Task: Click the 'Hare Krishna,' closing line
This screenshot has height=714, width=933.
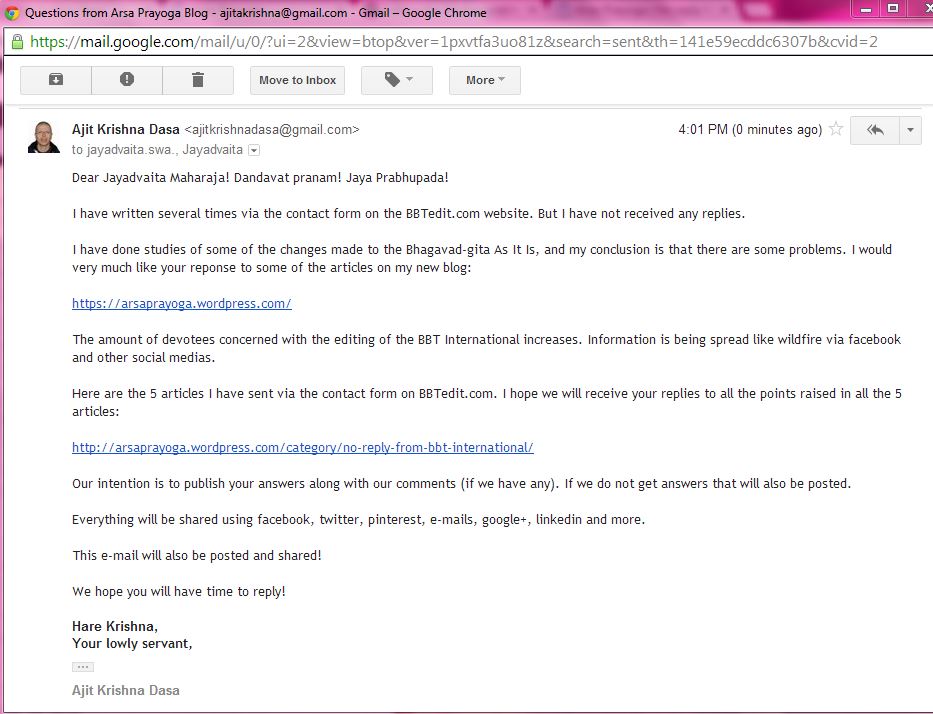Action: (115, 626)
